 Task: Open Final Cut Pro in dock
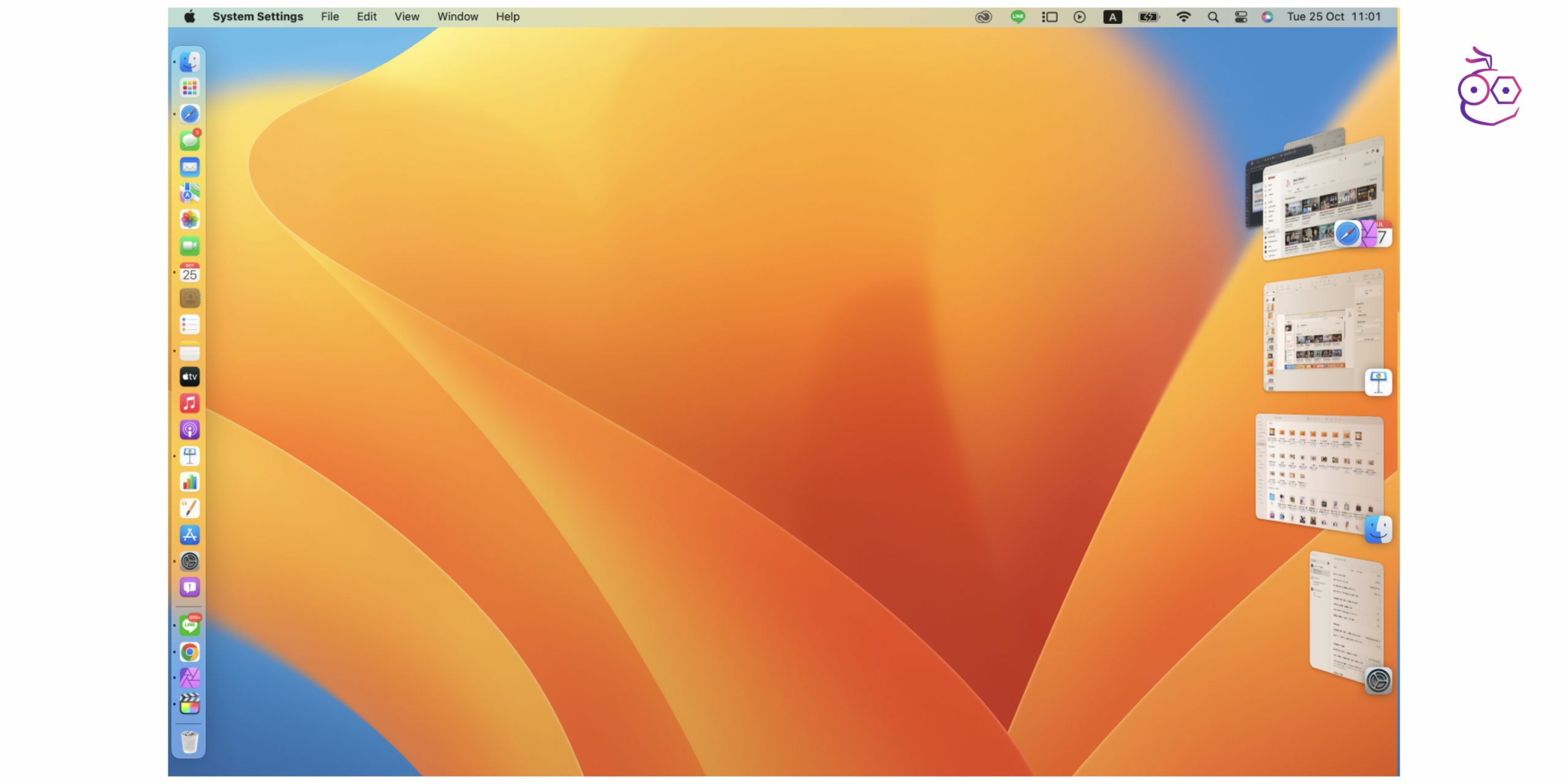point(189,704)
